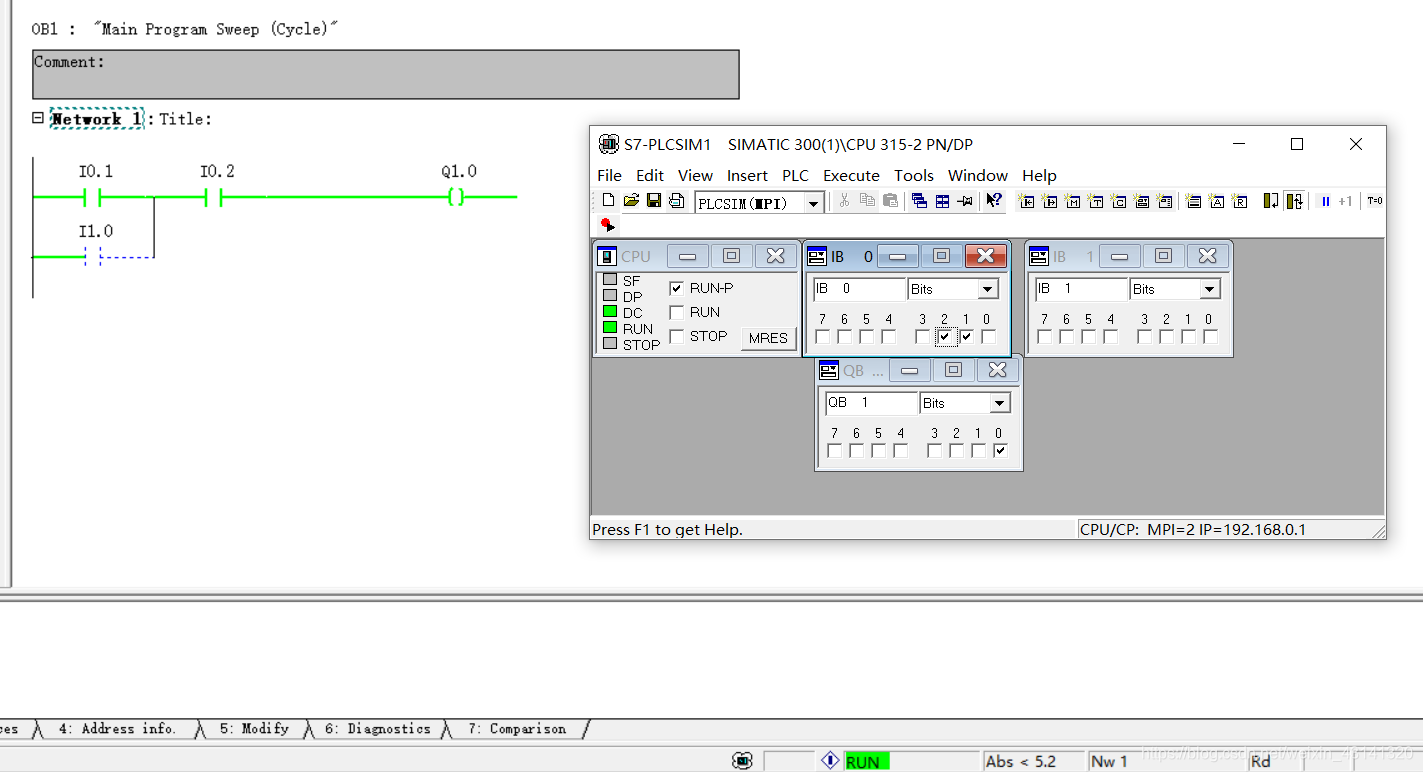Insert a Bit Memory subwindow
Viewport: 1423px width, 772px height.
click(1072, 201)
